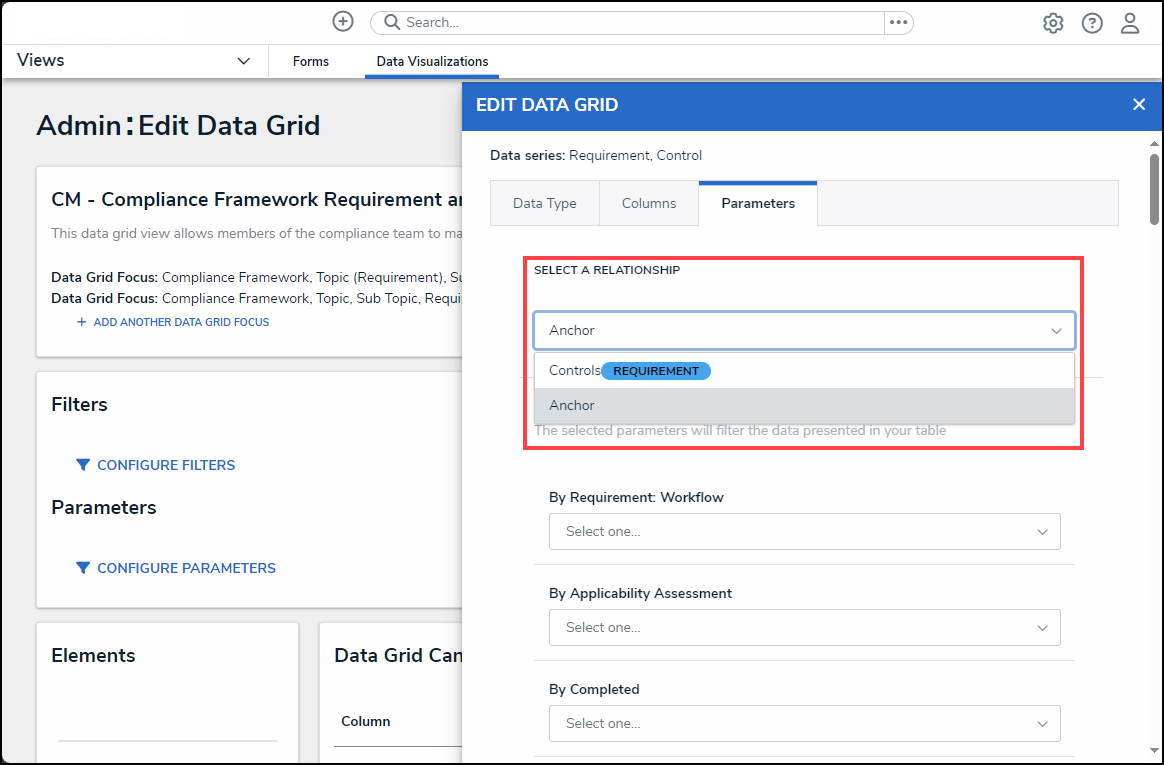The image size is (1164, 765).
Task: Open the Forms tab
Action: 311,62
